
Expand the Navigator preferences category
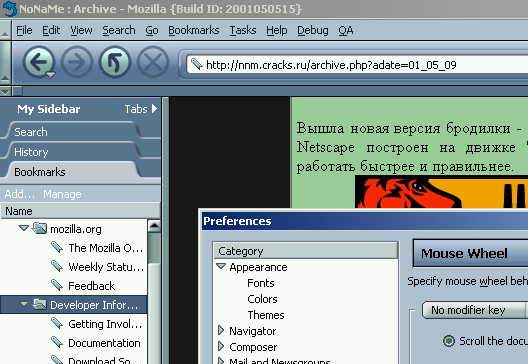221,330
